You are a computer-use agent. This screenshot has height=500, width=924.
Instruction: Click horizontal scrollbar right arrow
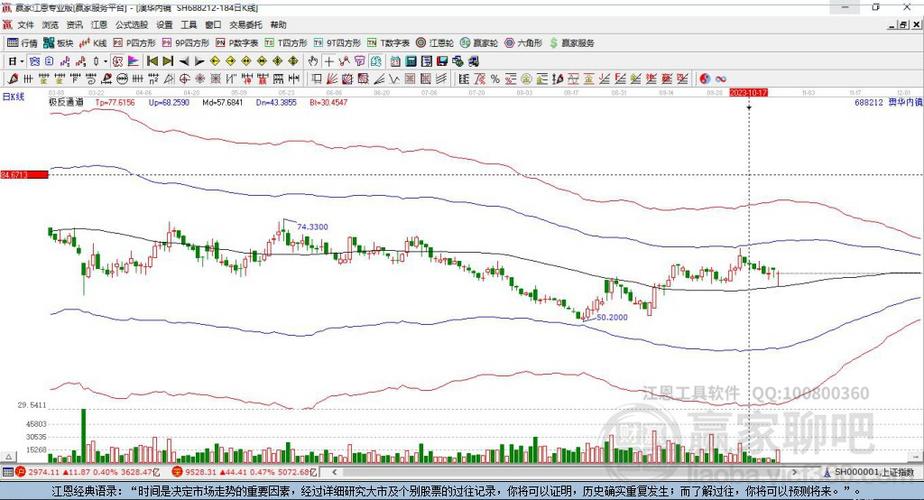(794, 472)
